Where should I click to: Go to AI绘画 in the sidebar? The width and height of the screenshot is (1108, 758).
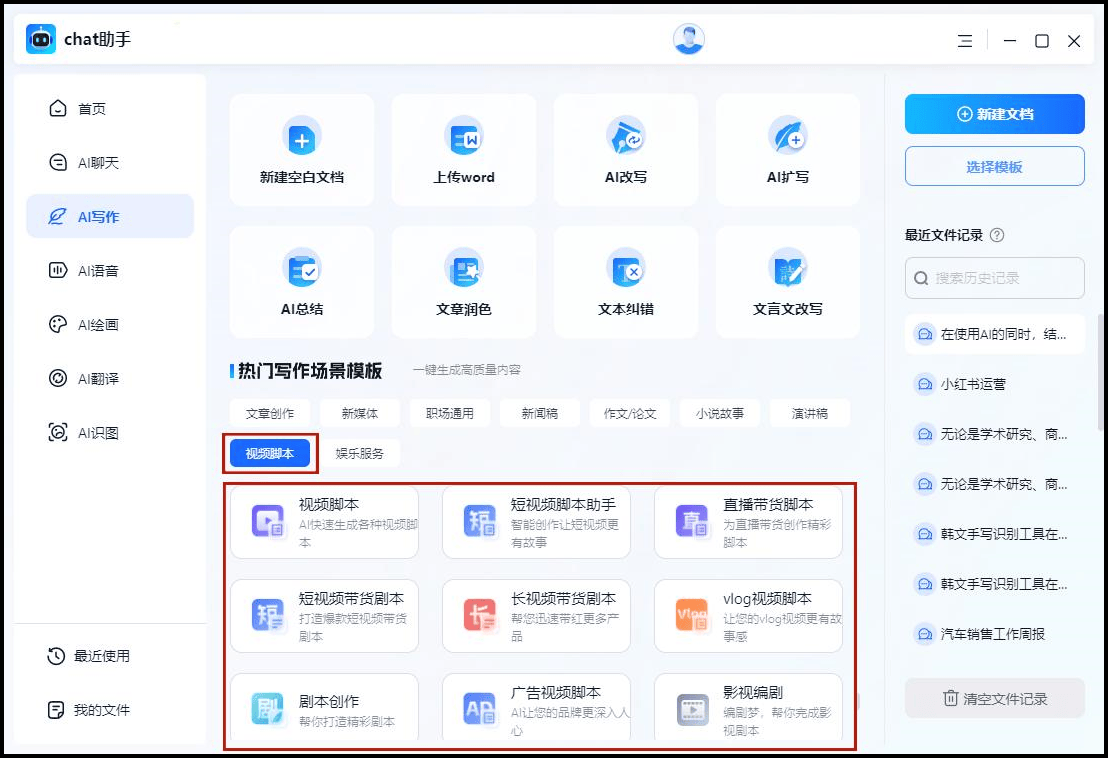coord(99,324)
